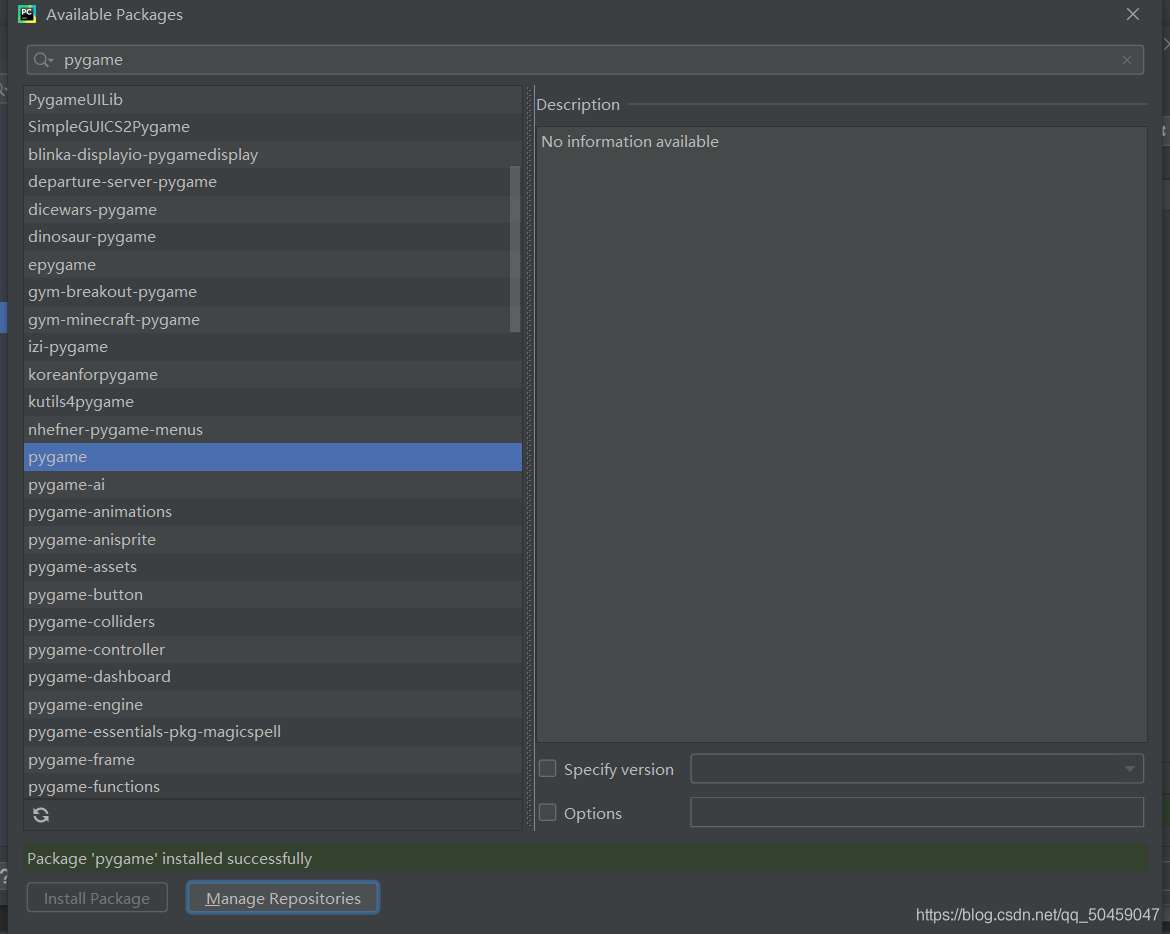Click the Manage Repositories button

(283, 897)
